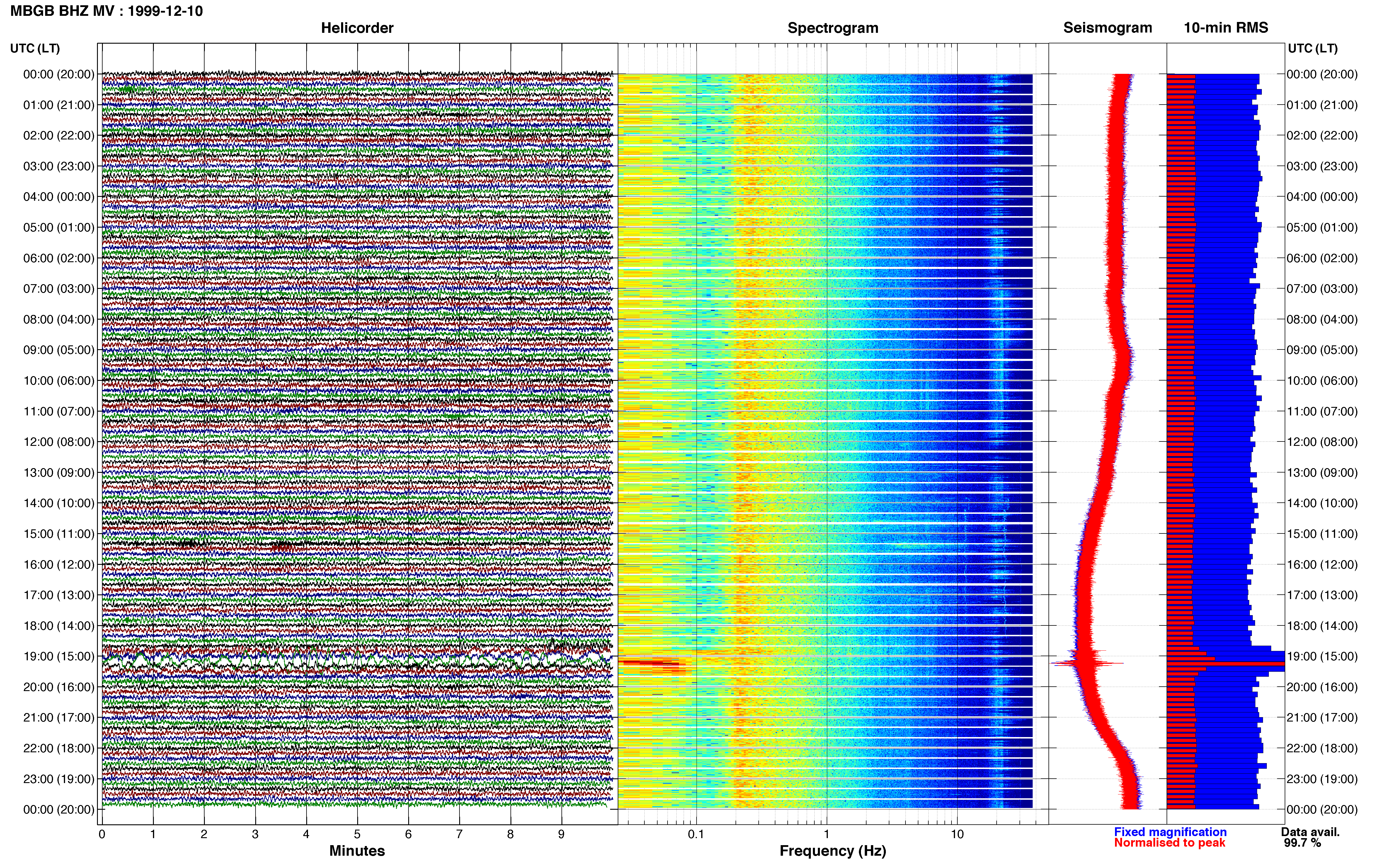Click the right 'UTC (LT)' axis label

pos(1313,48)
